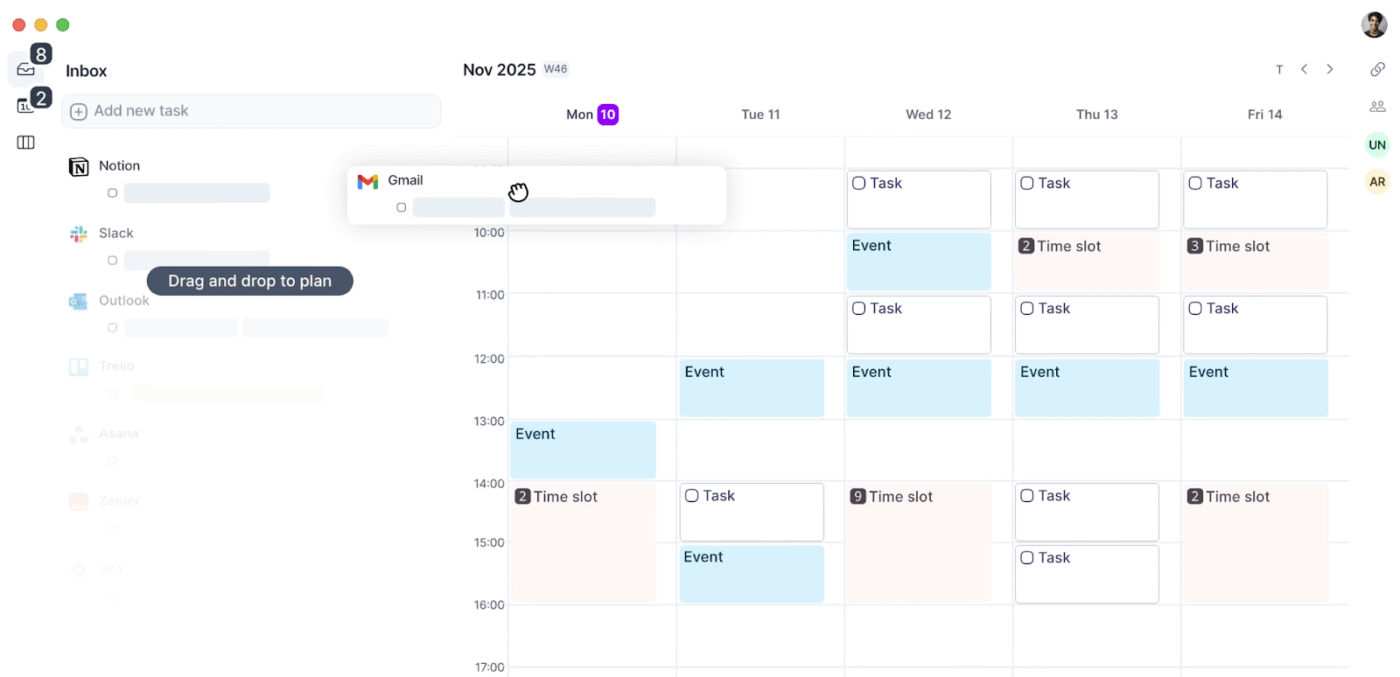
Task: Open the profile avatar at top right
Action: [1374, 25]
